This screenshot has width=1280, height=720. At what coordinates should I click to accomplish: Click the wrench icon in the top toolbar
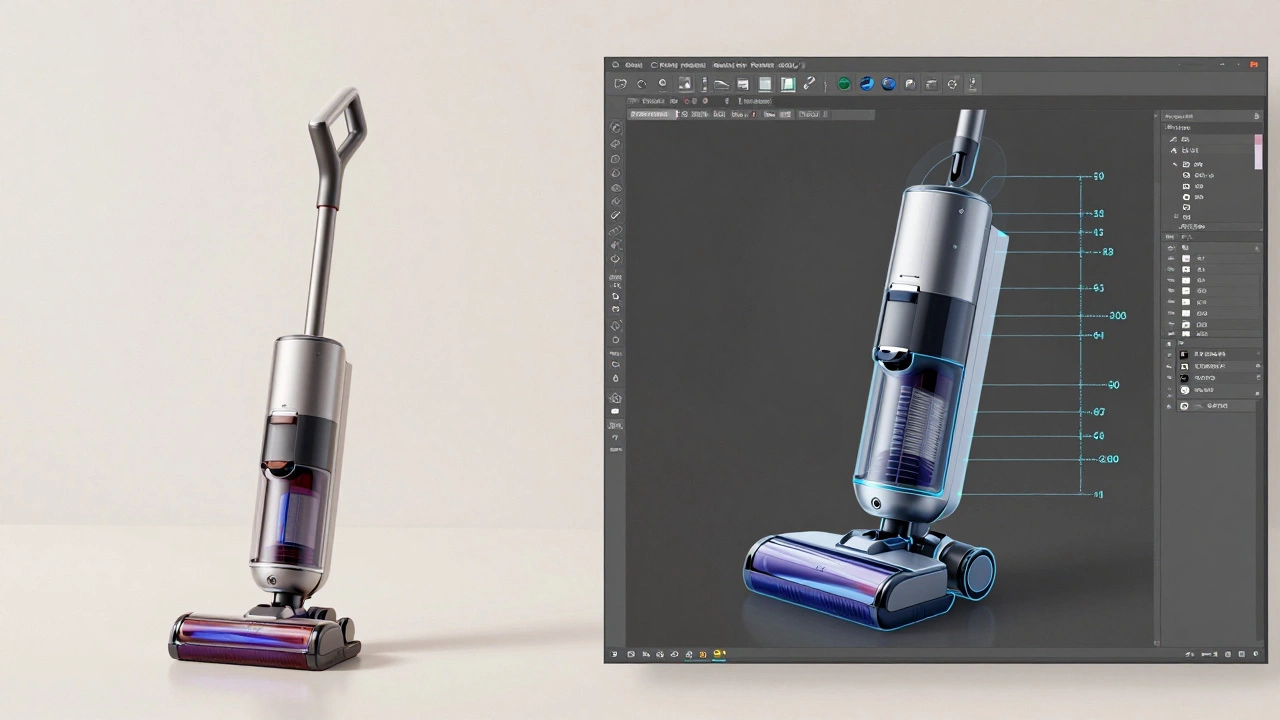[809, 84]
